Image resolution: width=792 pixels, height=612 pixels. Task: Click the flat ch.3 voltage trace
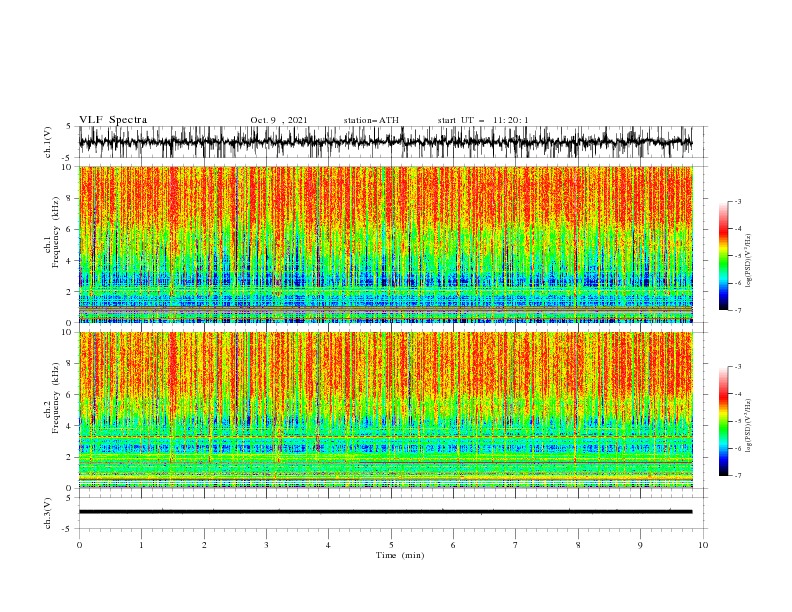point(385,512)
